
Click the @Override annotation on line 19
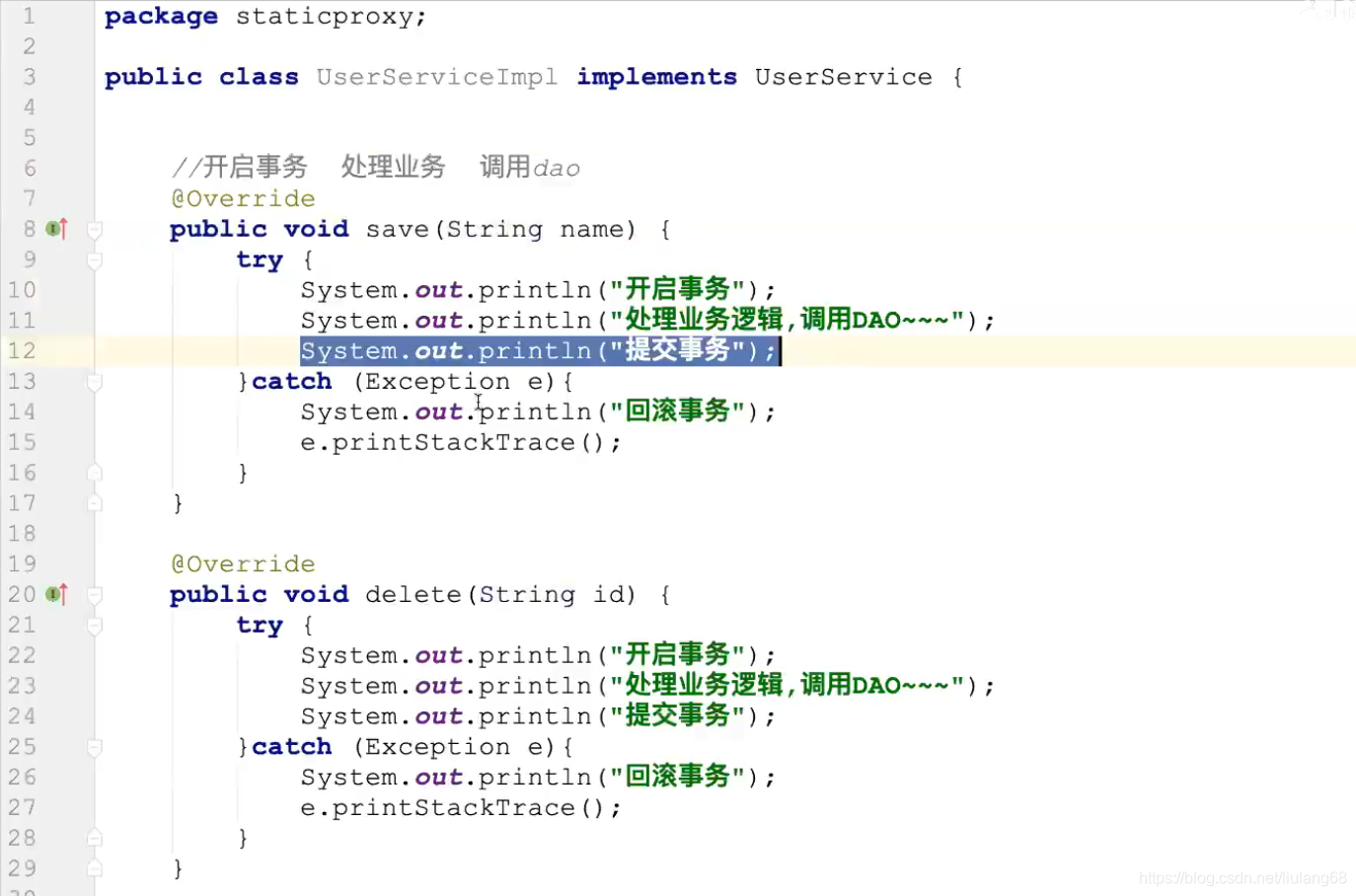tap(243, 563)
